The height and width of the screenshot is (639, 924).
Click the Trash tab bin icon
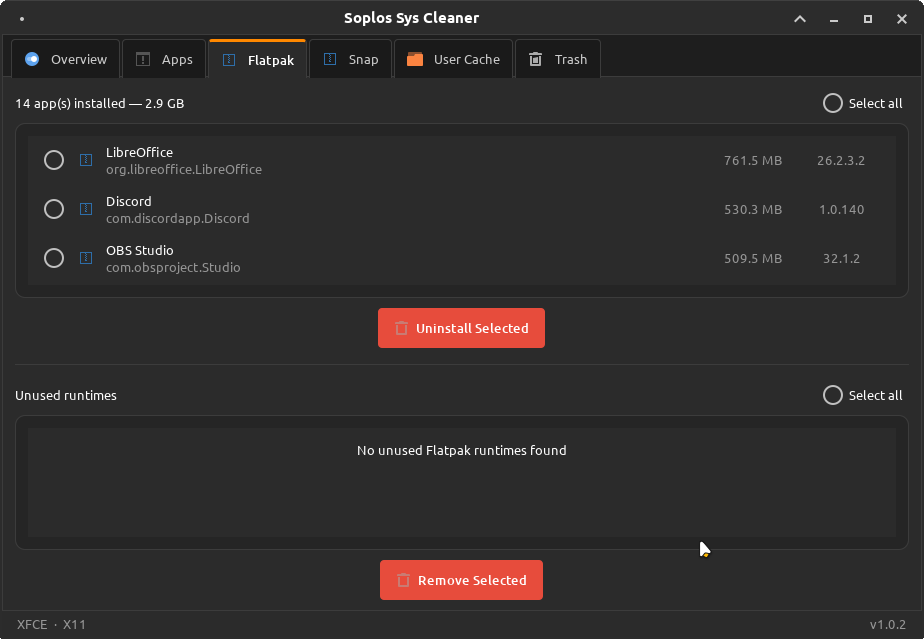pos(535,59)
